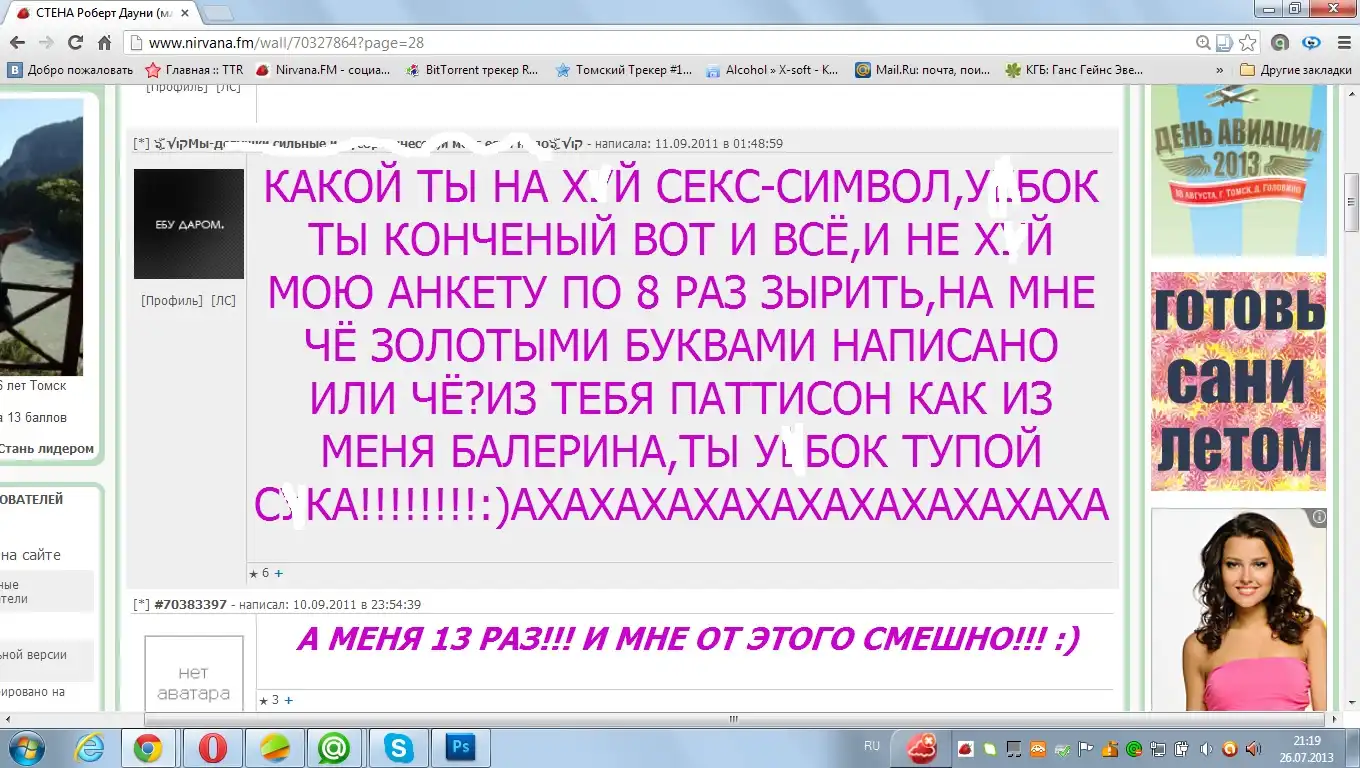The image size is (1360, 768).
Task: Toggle the bookmark star for this page
Action: [1247, 43]
